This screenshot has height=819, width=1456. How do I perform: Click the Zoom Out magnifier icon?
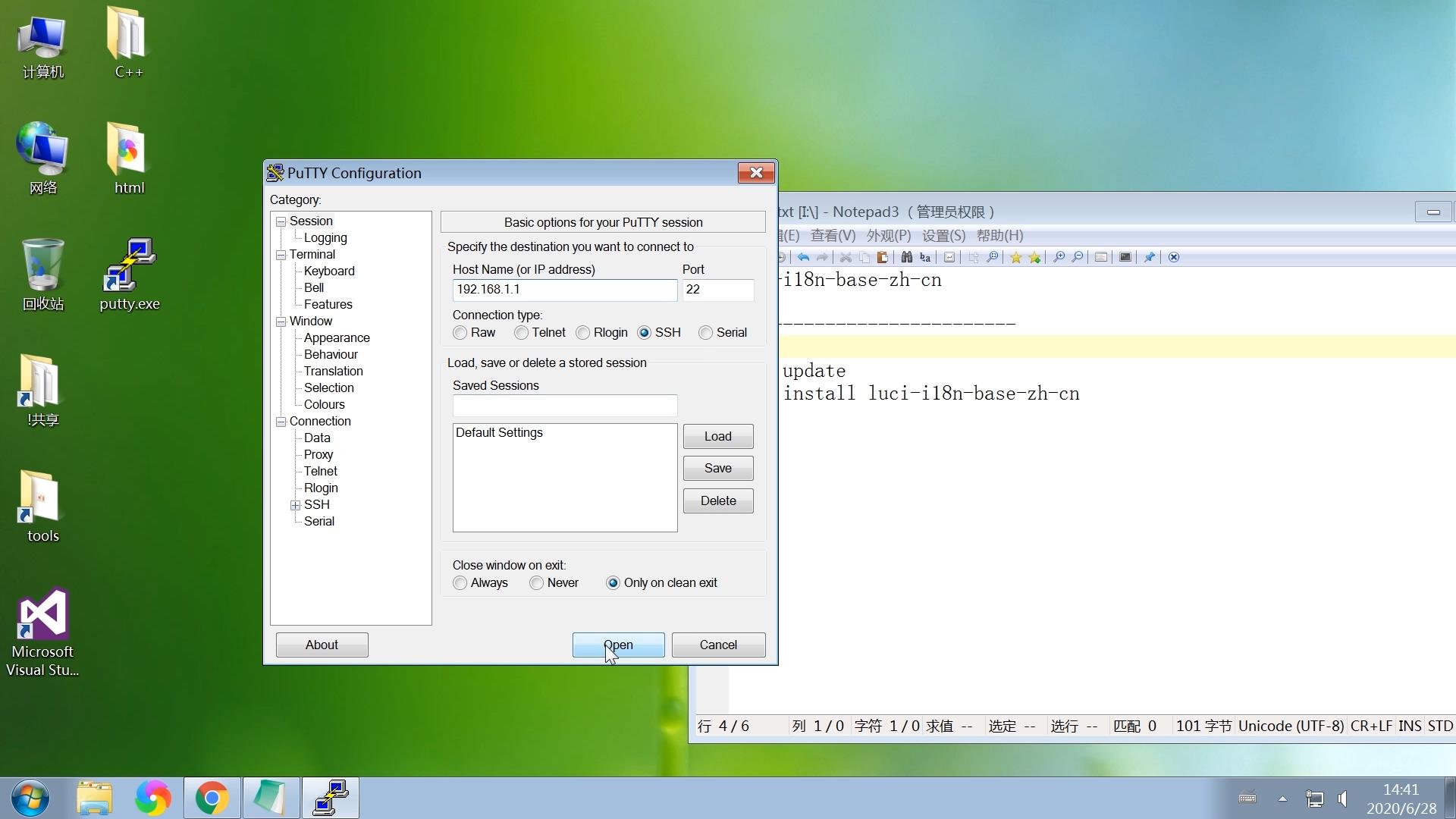(1077, 257)
